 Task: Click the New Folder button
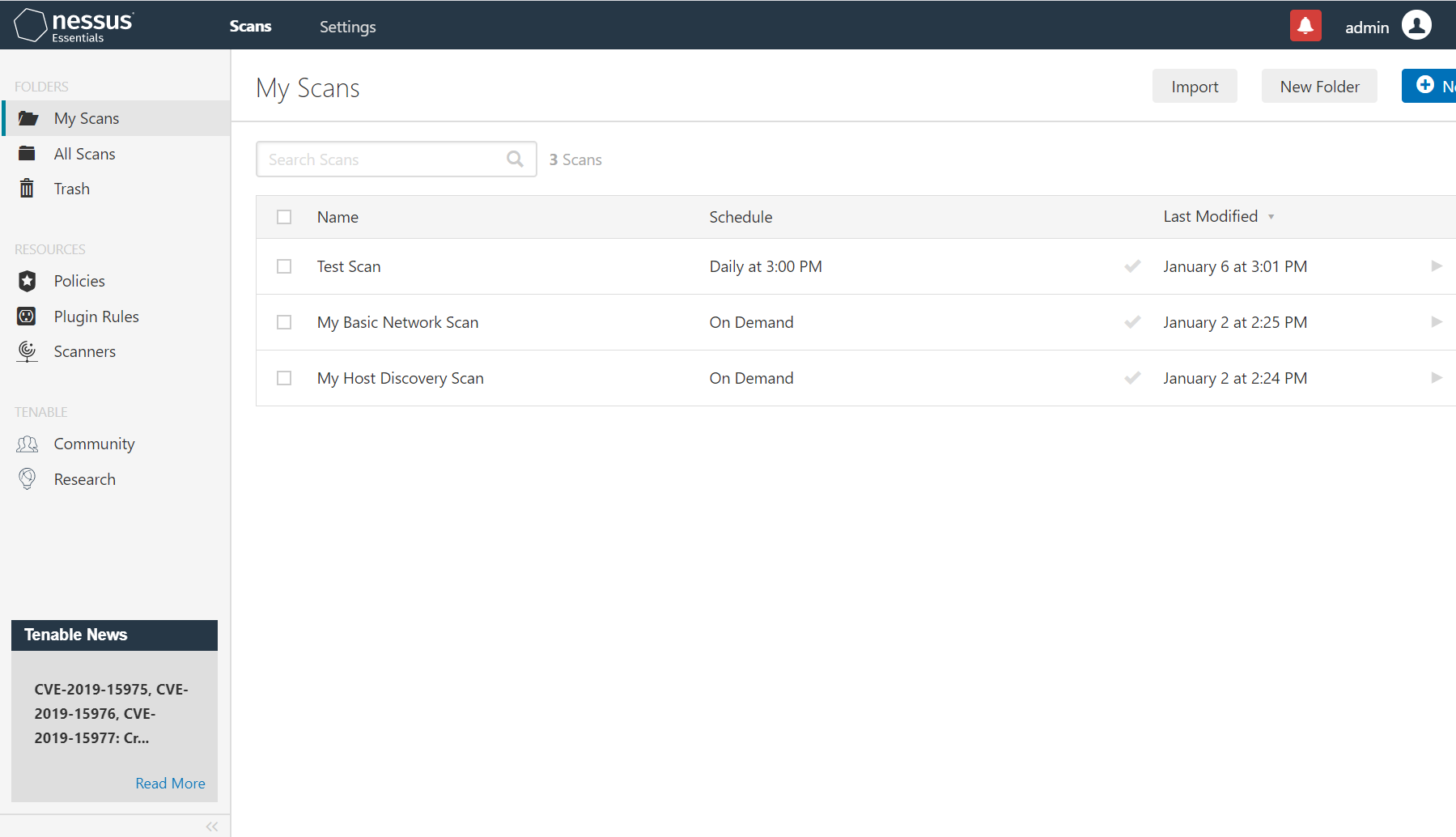click(x=1319, y=87)
